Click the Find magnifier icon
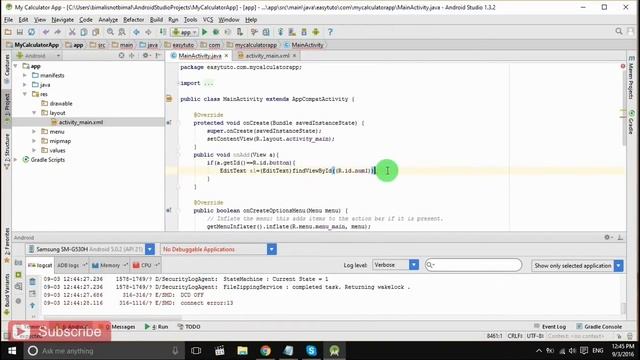The height and width of the screenshot is (360, 640). click(x=110, y=32)
